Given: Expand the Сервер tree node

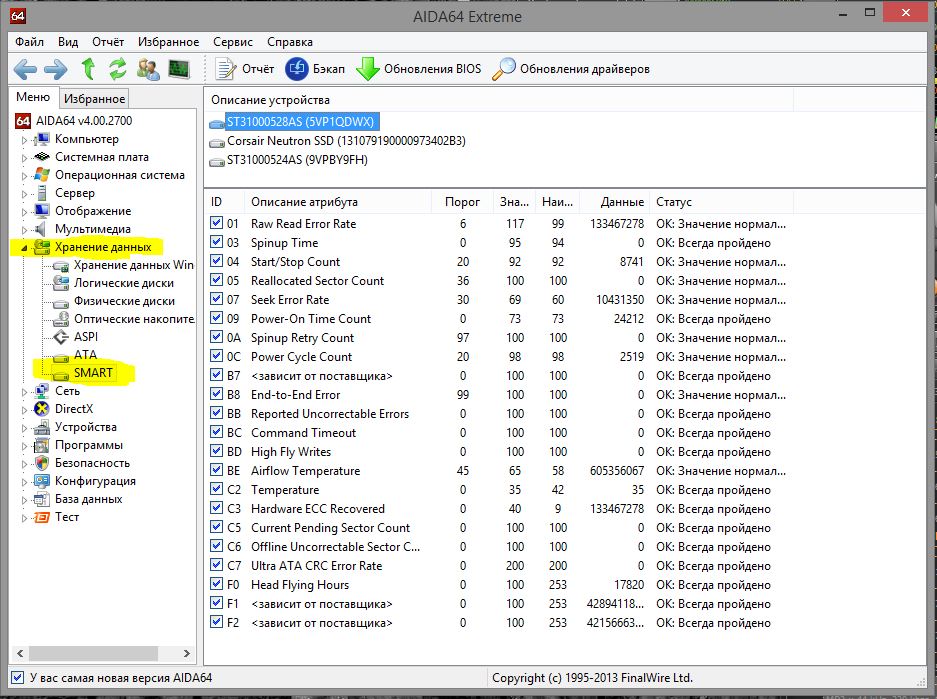Looking at the screenshot, I should click(x=25, y=194).
